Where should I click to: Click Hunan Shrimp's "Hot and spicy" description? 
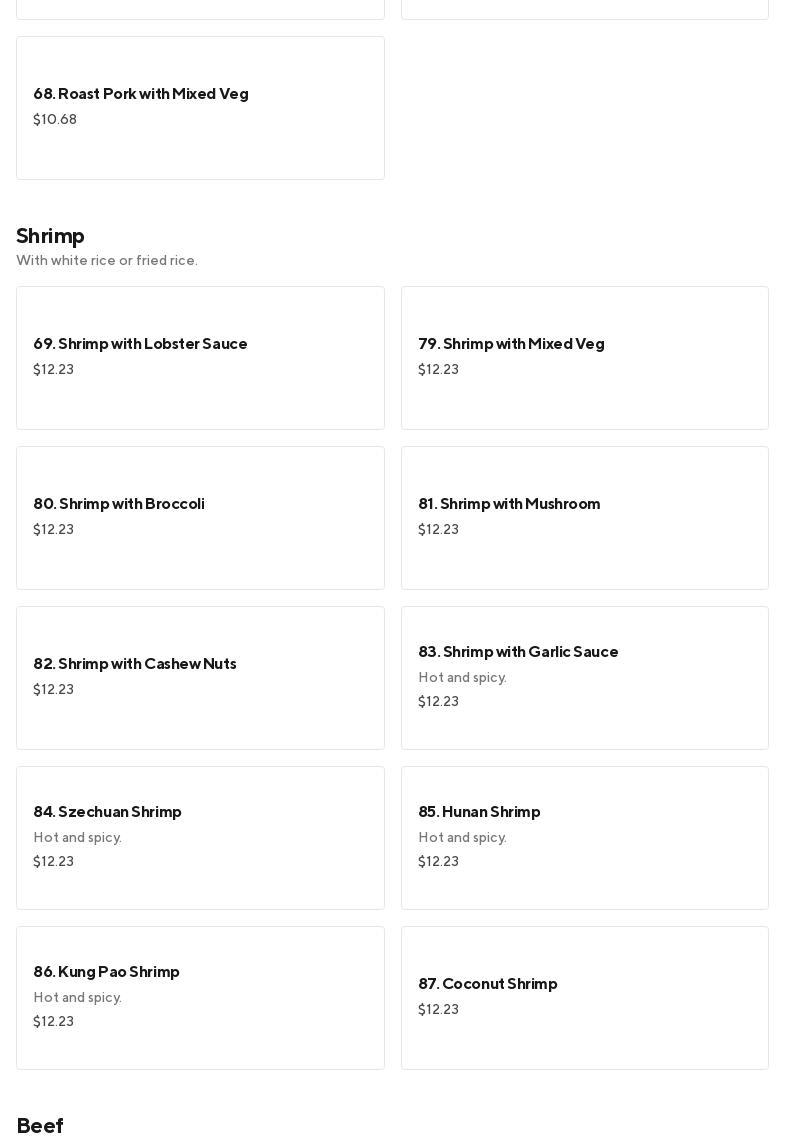(x=462, y=838)
